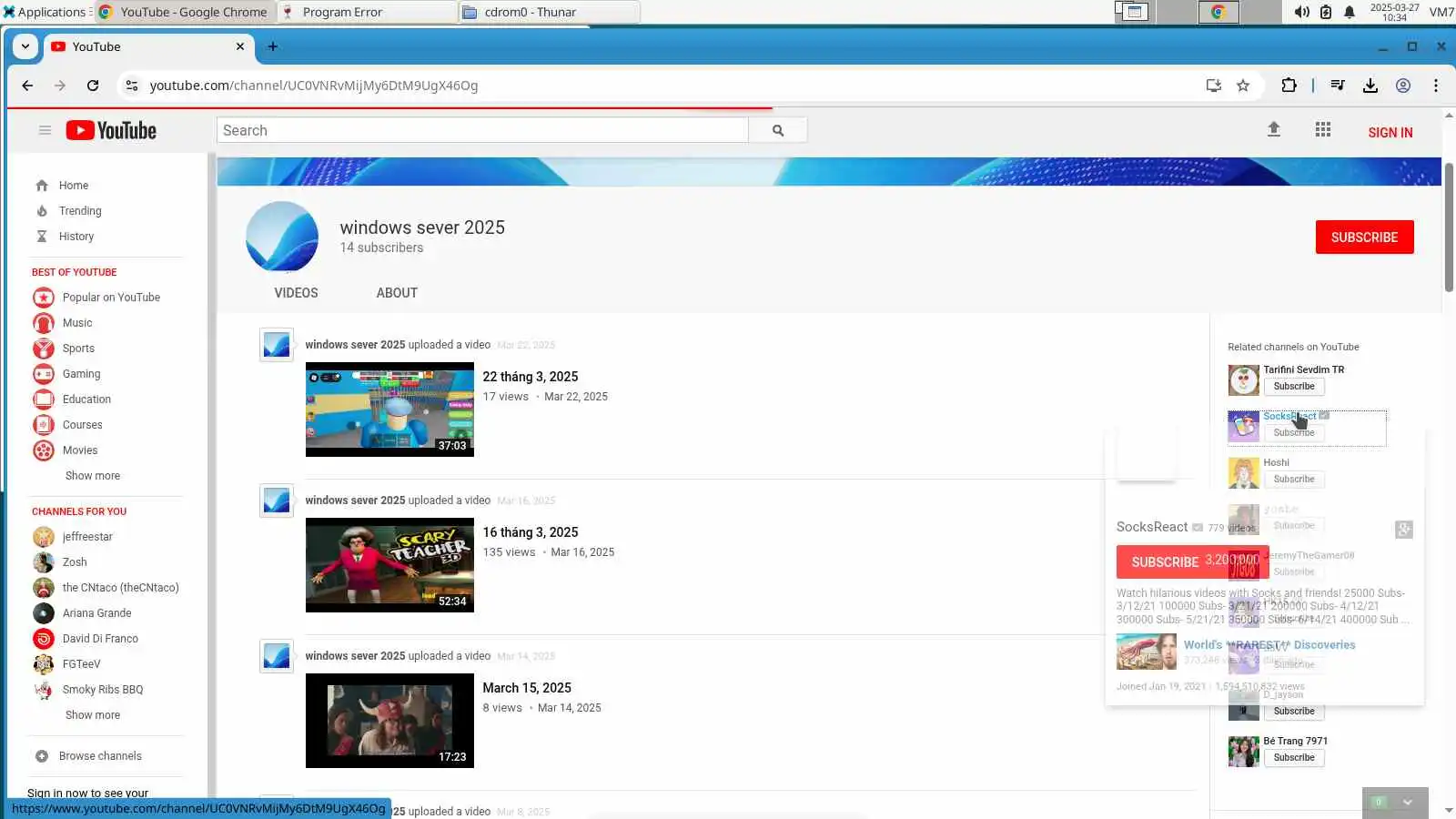Go back with the browser back arrow
Screen dimensions: 1456x819
(27, 86)
